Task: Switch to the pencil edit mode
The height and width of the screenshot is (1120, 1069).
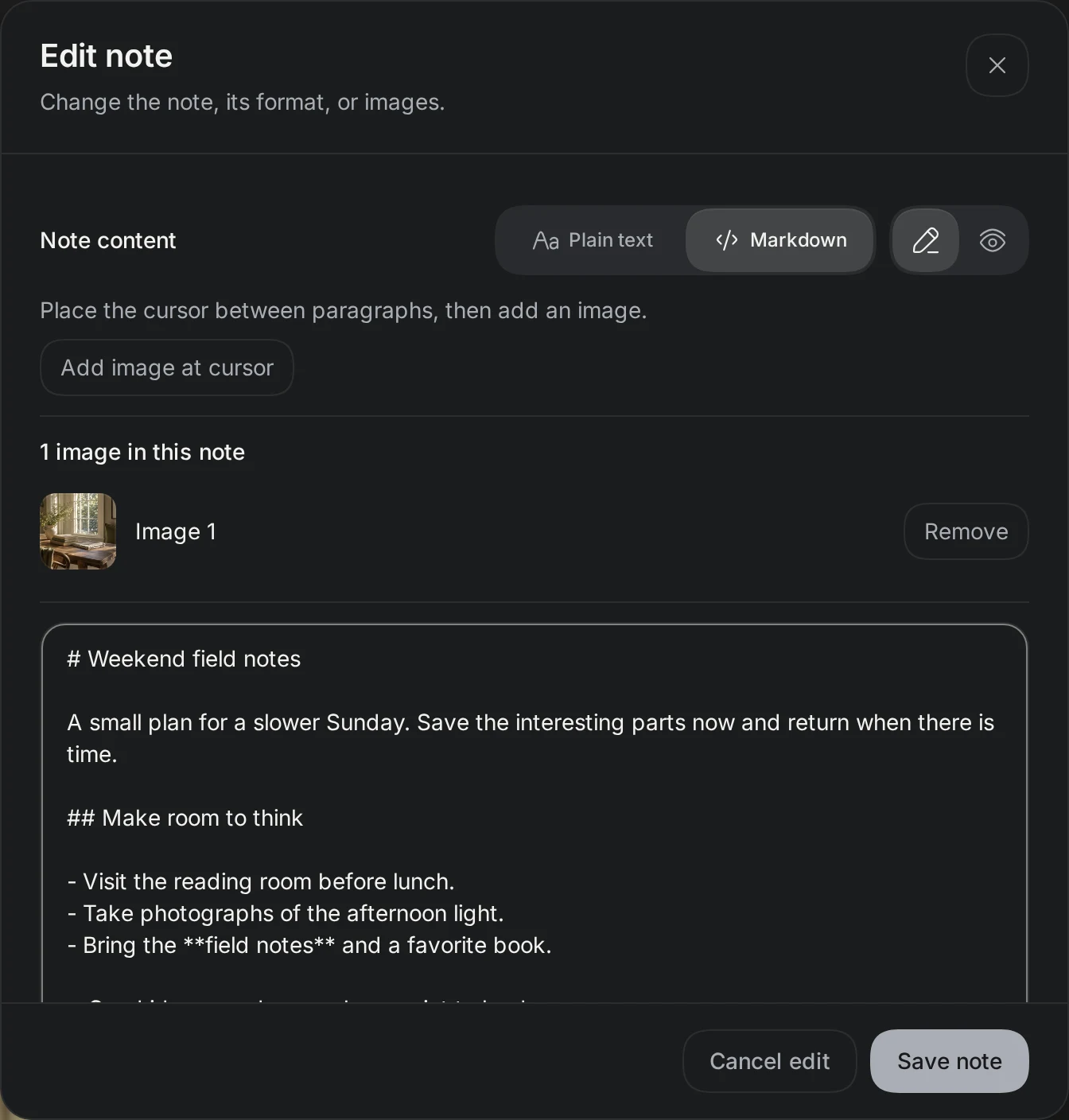Action: click(x=925, y=240)
